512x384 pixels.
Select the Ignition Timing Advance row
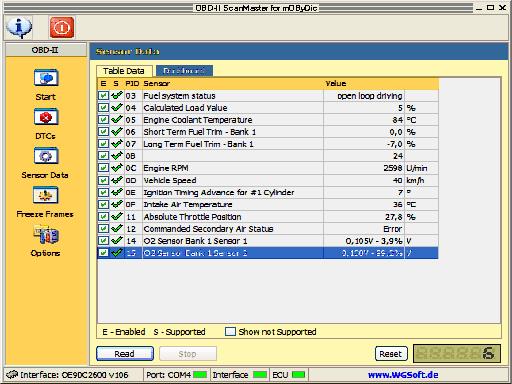click(268, 192)
